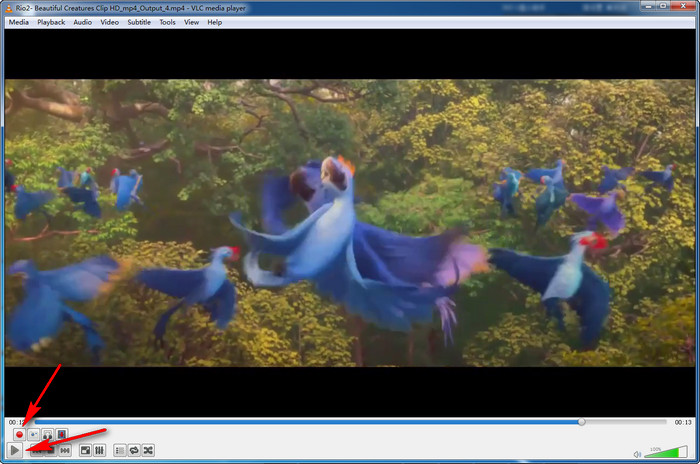Start recording with the red Record button
700x464 pixels.
[19, 434]
